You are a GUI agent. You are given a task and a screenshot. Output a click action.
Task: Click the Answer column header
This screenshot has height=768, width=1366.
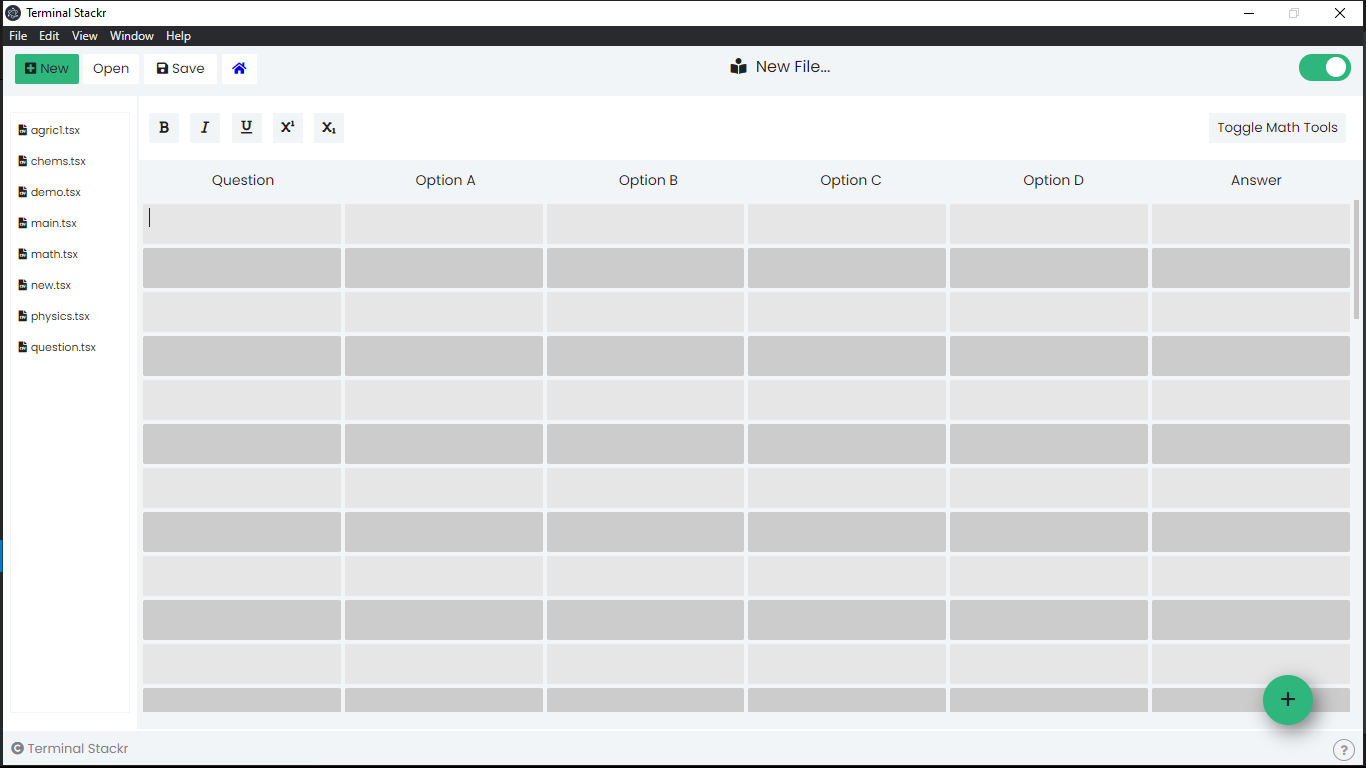tap(1256, 180)
